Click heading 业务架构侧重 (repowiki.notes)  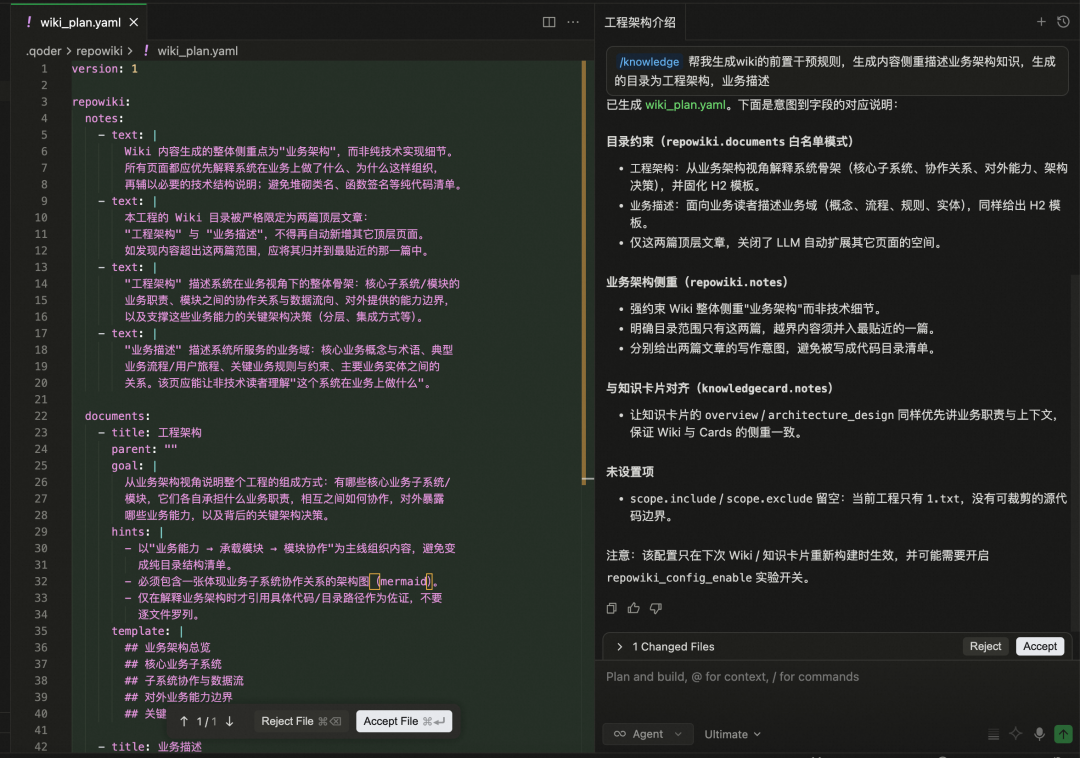(x=696, y=282)
